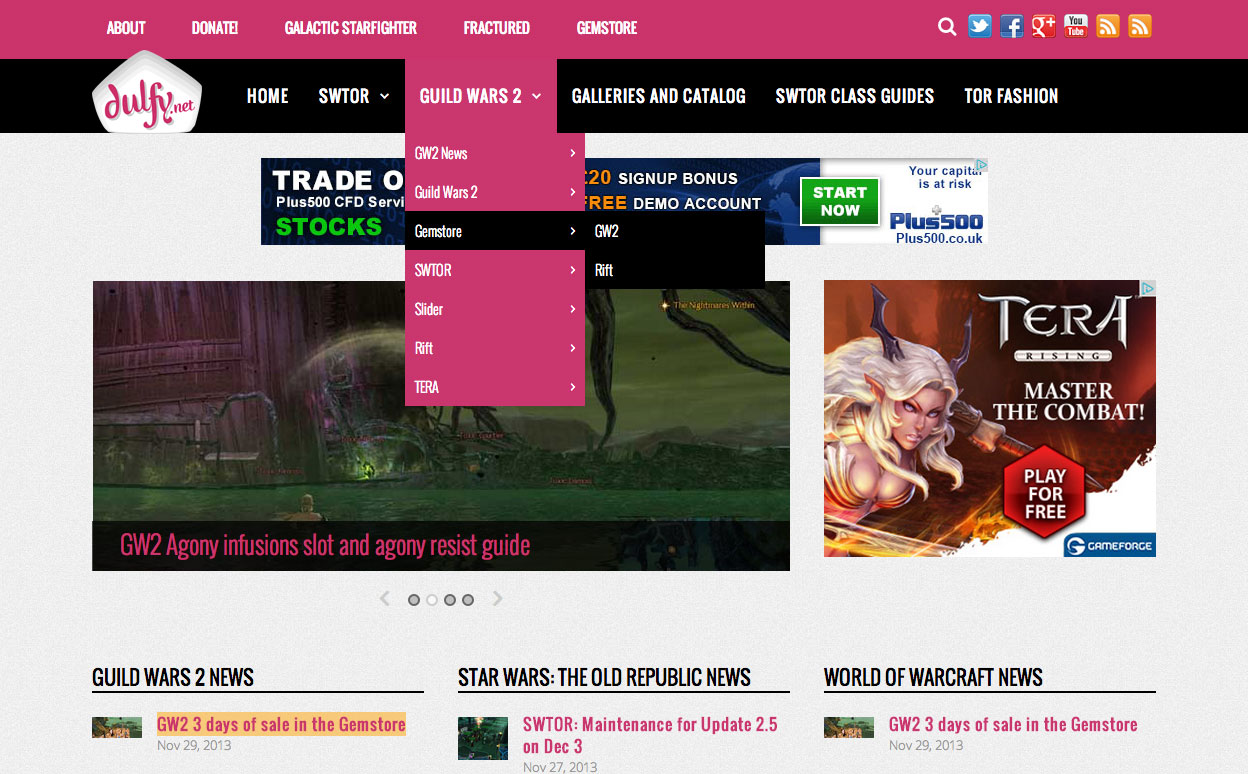Click the first orange RSS feed icon

point(1108,27)
